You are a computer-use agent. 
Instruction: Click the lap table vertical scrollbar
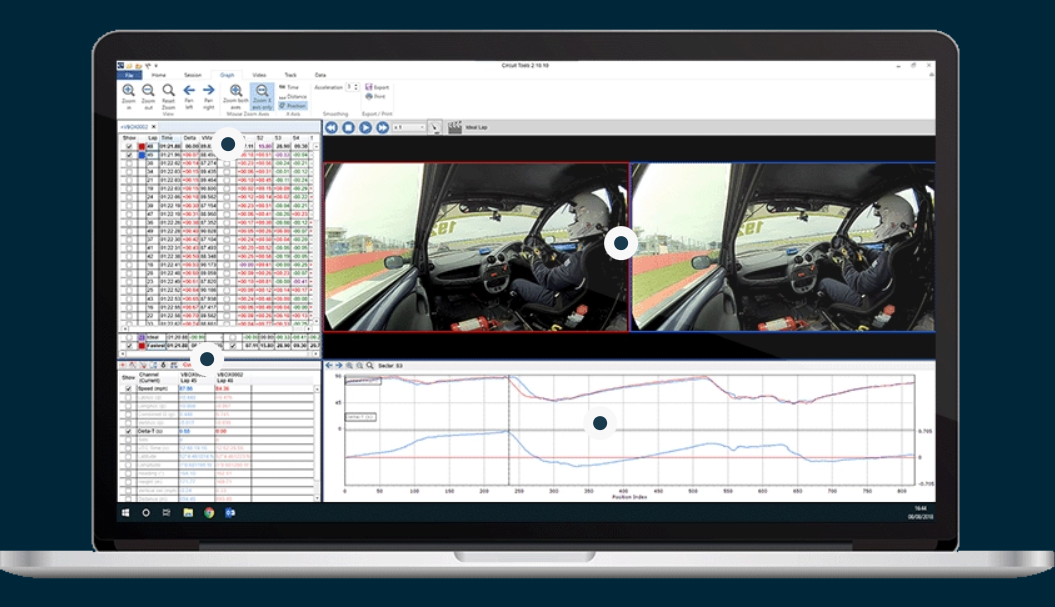[x=316, y=236]
